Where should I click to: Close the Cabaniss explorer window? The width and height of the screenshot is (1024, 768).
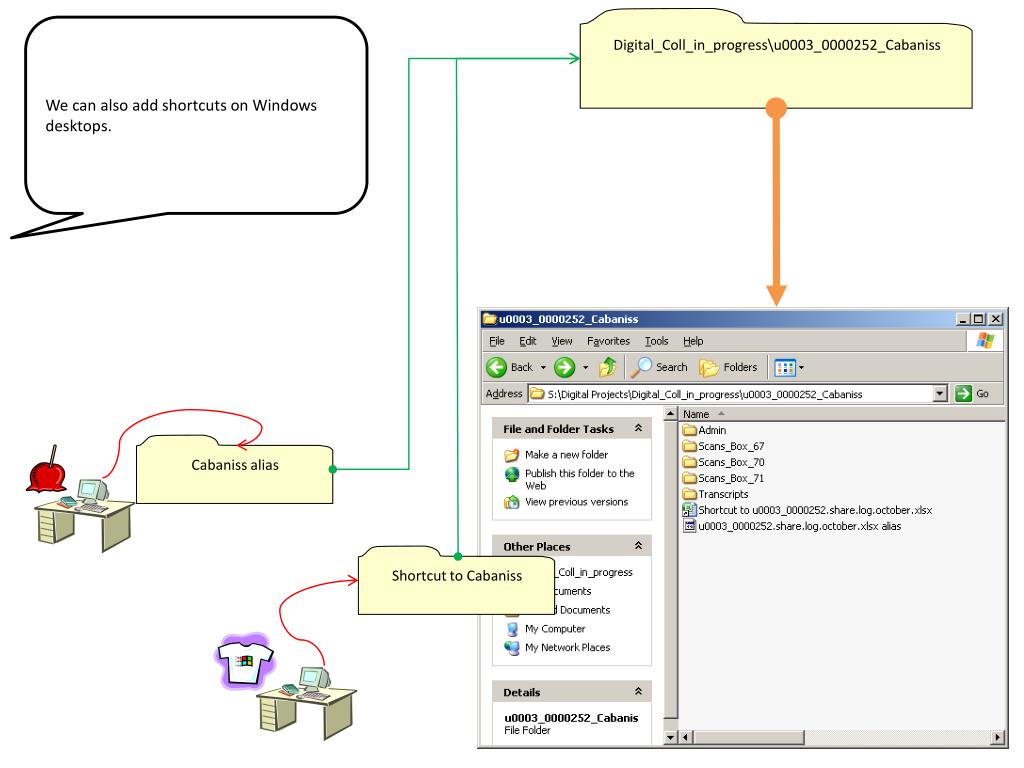pyautogui.click(x=995, y=319)
